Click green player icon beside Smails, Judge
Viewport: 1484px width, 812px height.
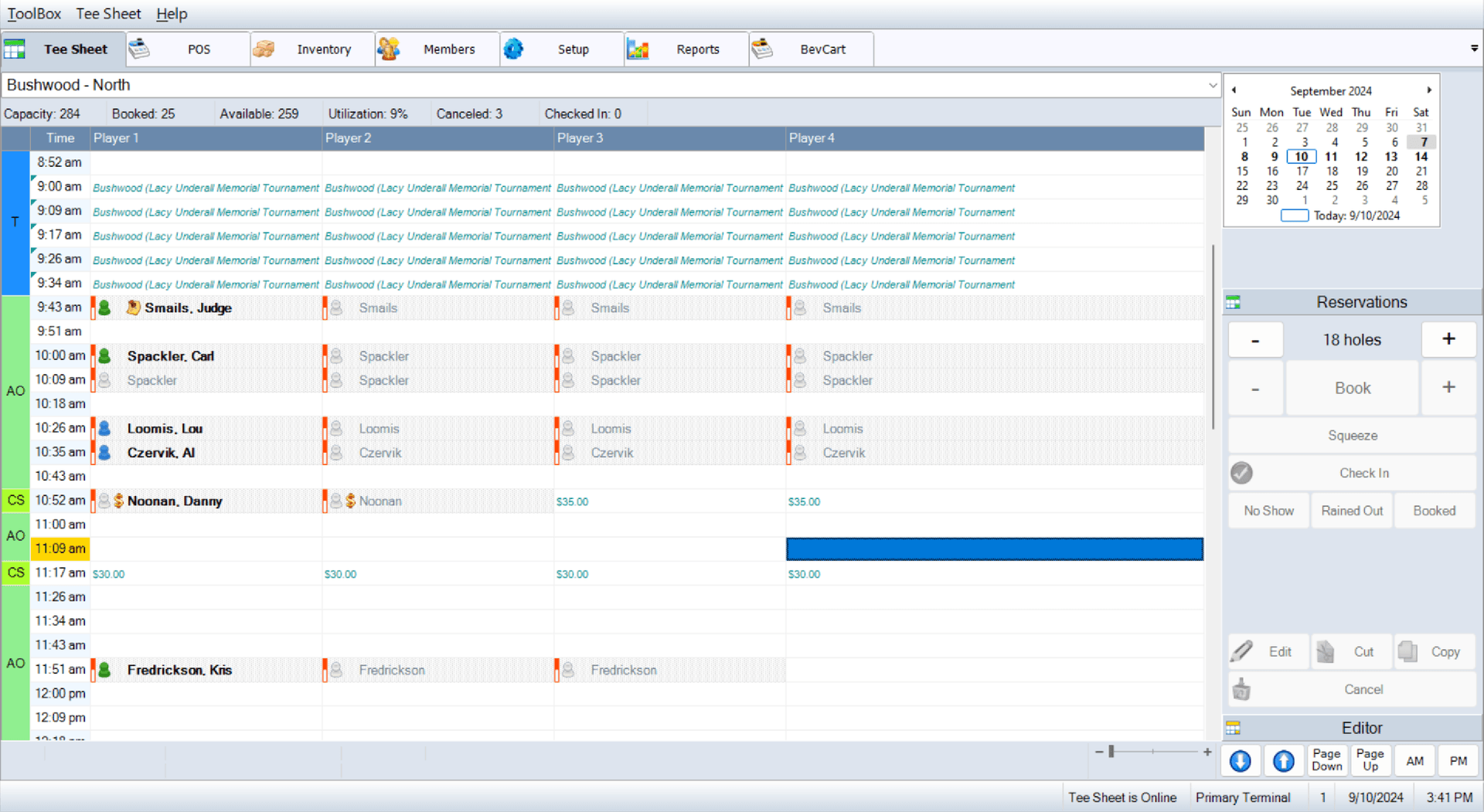[x=104, y=308]
